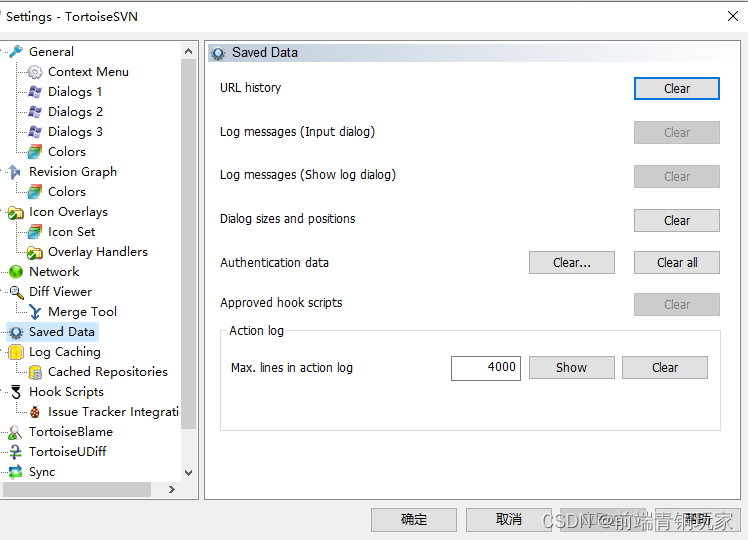Select Hook Scripts tree item
The image size is (748, 540).
coord(66,392)
